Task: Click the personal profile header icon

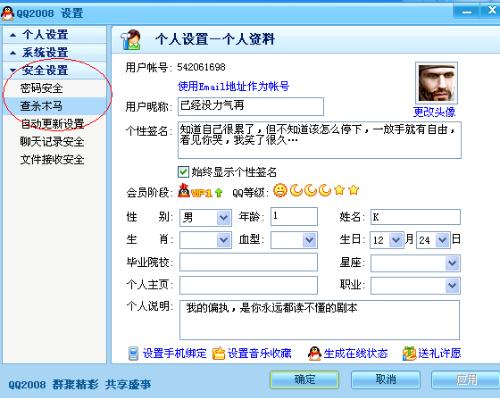Action: click(x=131, y=40)
